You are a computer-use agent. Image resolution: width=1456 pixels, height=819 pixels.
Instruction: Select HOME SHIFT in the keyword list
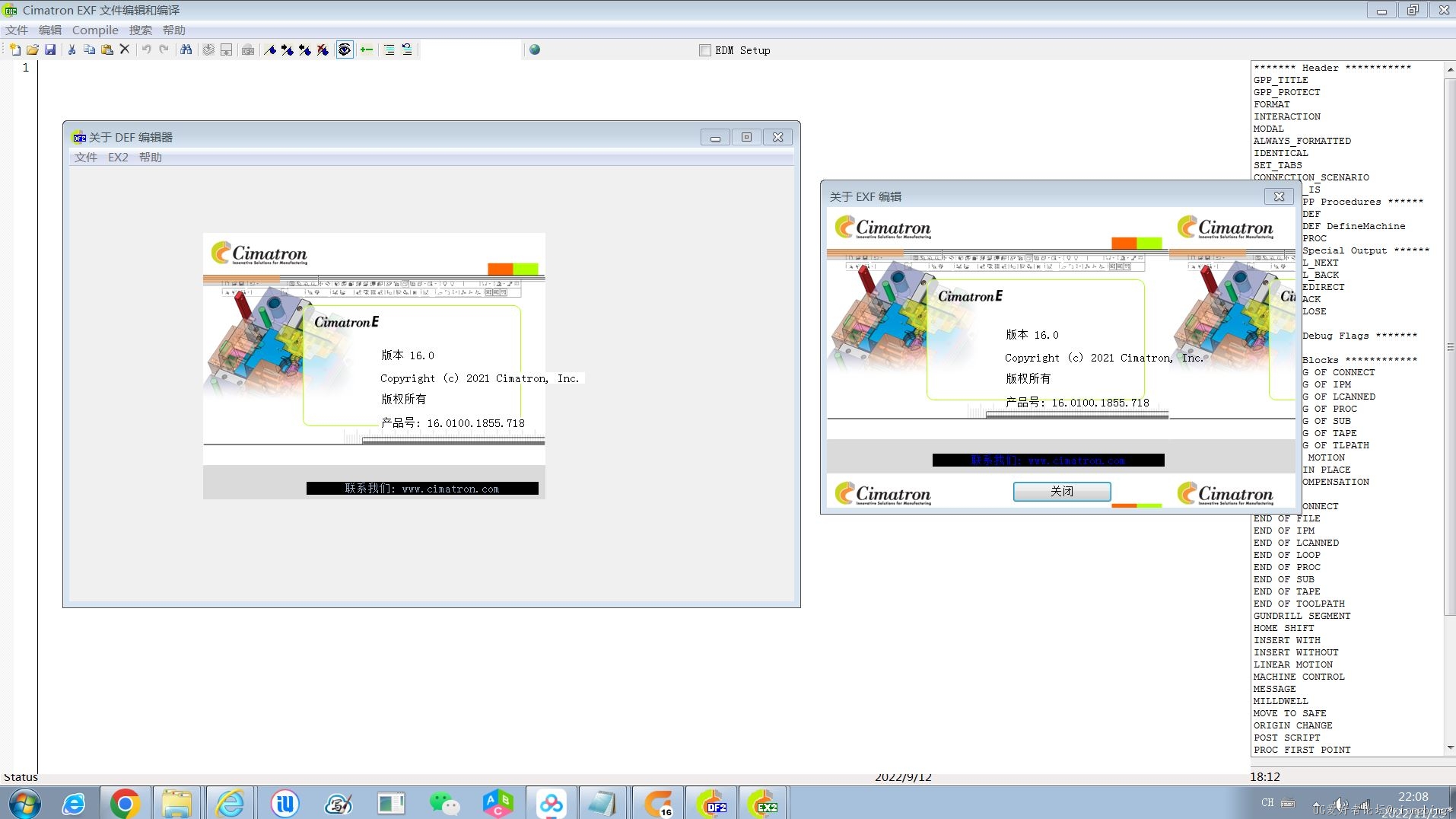[1284, 628]
